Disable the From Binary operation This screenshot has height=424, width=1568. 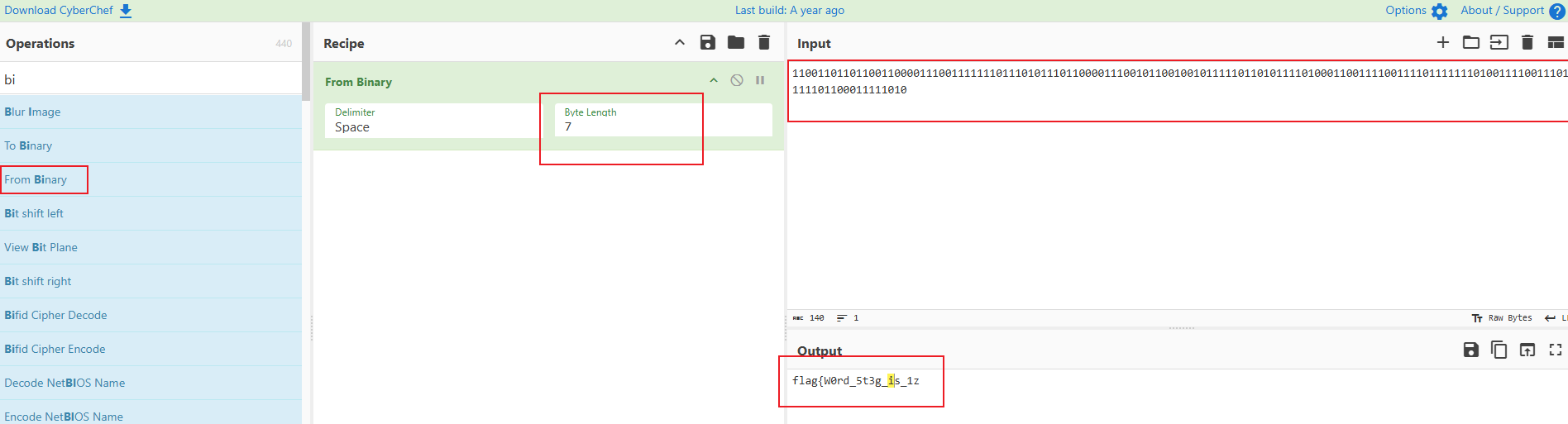click(737, 80)
